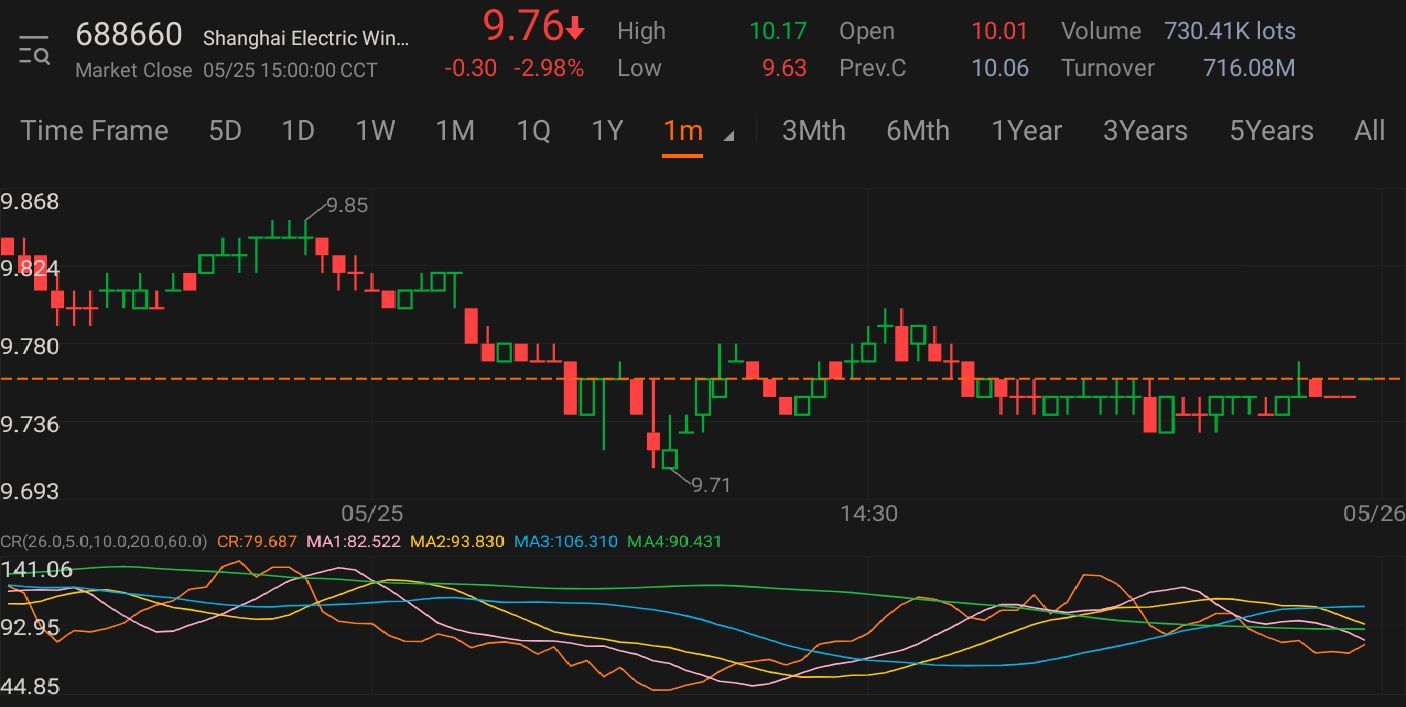Select the 5D time frame tab

pos(225,131)
